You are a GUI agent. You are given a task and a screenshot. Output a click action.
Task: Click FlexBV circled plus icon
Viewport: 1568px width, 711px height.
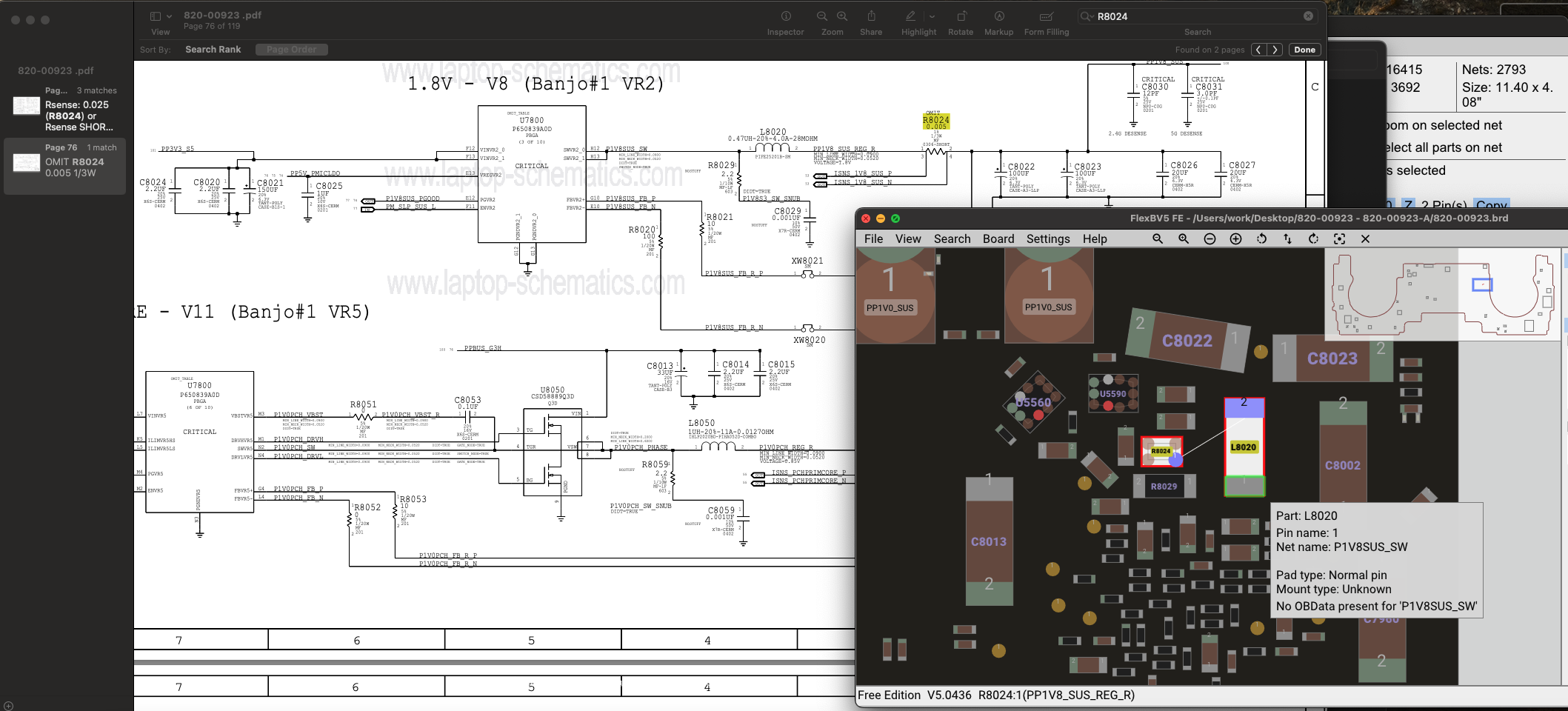click(1235, 239)
